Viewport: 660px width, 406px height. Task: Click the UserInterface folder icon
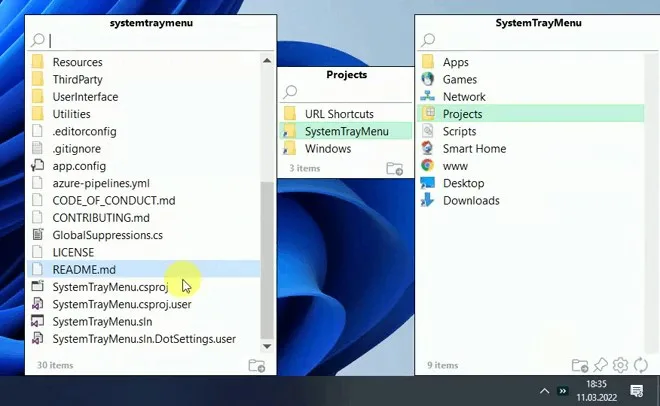click(38, 97)
